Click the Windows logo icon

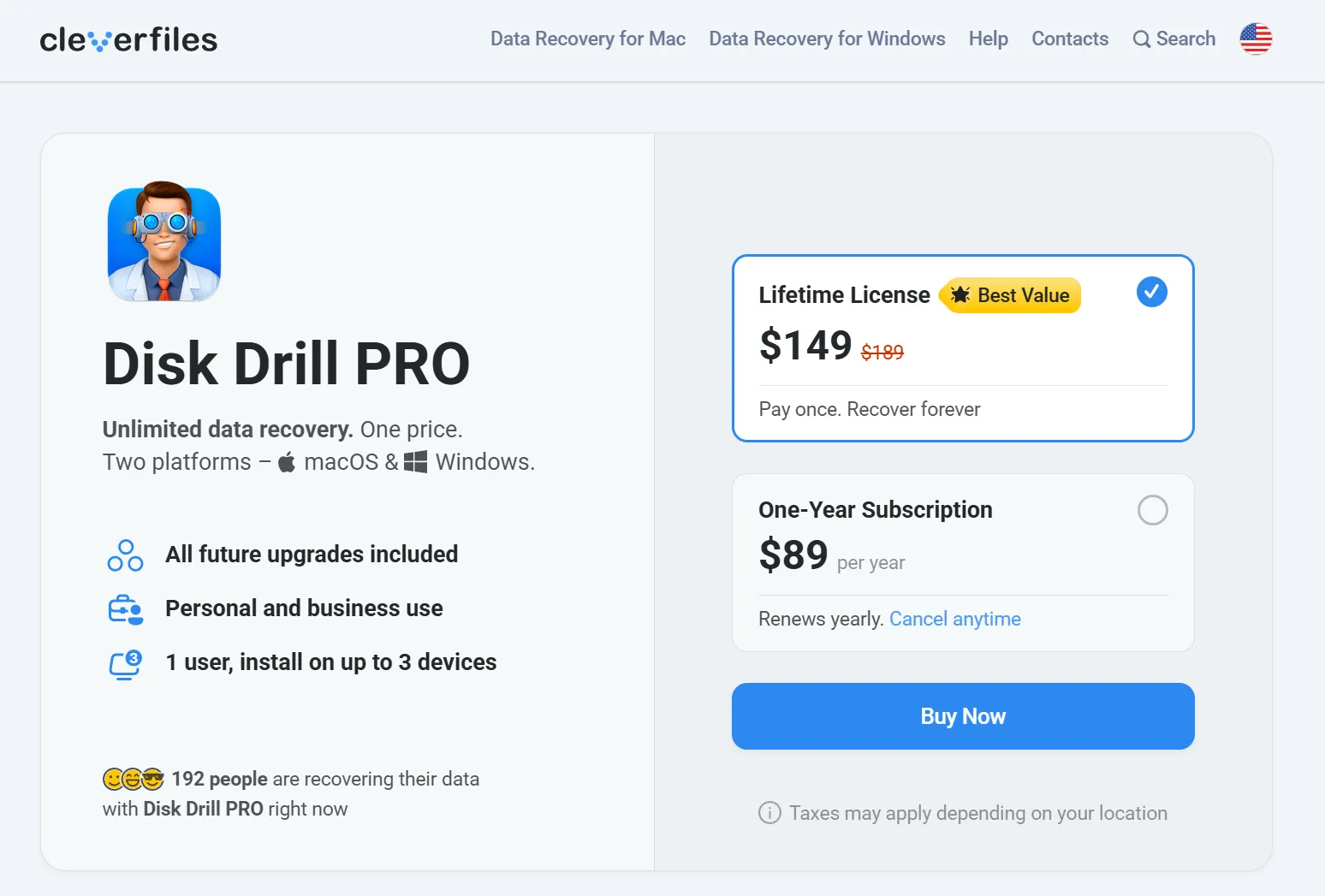click(x=415, y=462)
